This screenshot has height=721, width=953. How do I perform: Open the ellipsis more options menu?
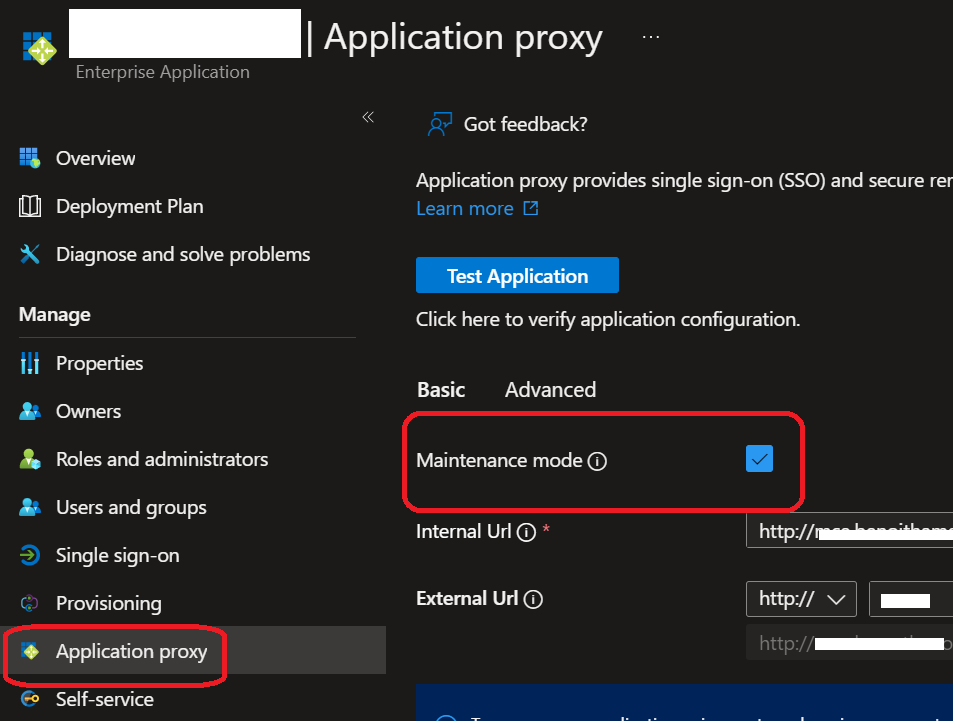651,37
